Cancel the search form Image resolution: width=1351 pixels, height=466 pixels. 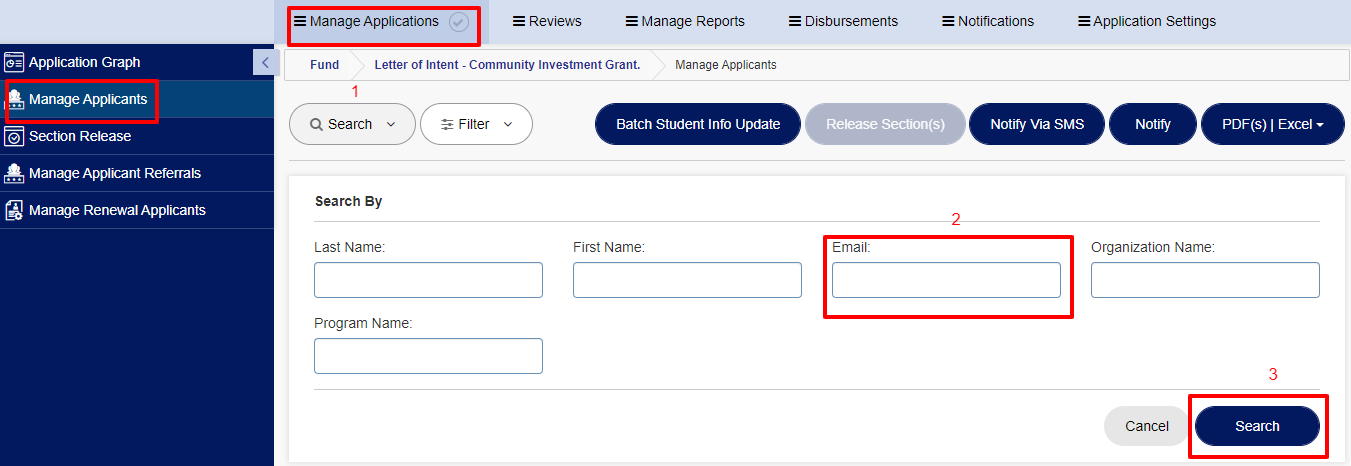point(1147,426)
